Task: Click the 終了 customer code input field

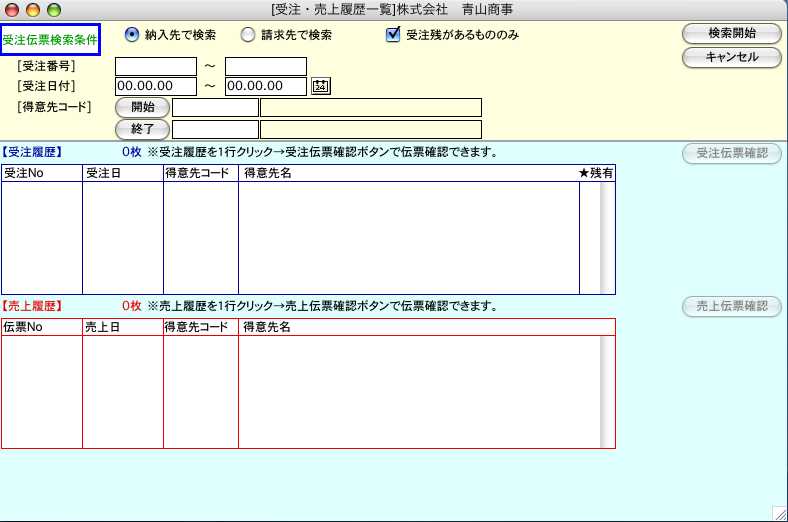Action: [x=215, y=129]
